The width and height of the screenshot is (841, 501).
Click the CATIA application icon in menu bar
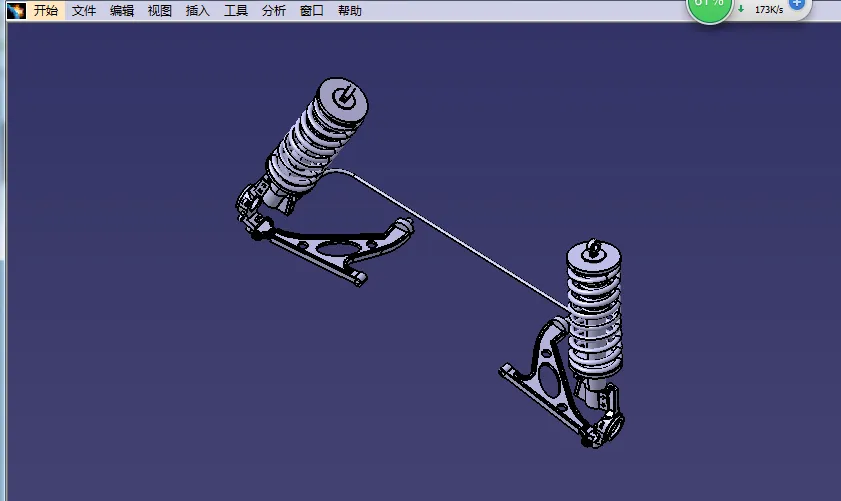[16, 11]
